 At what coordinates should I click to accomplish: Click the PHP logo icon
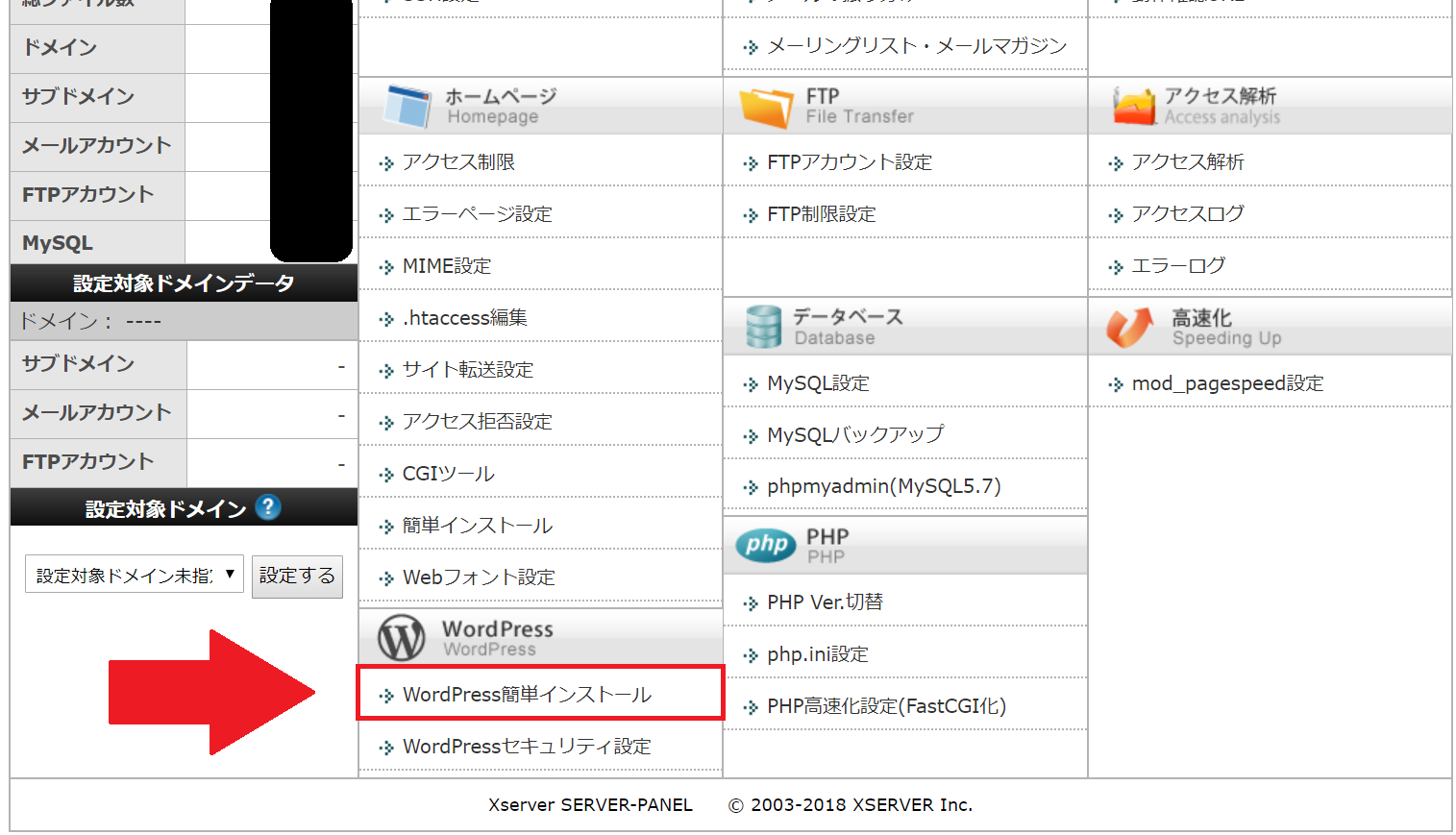pyautogui.click(x=766, y=545)
